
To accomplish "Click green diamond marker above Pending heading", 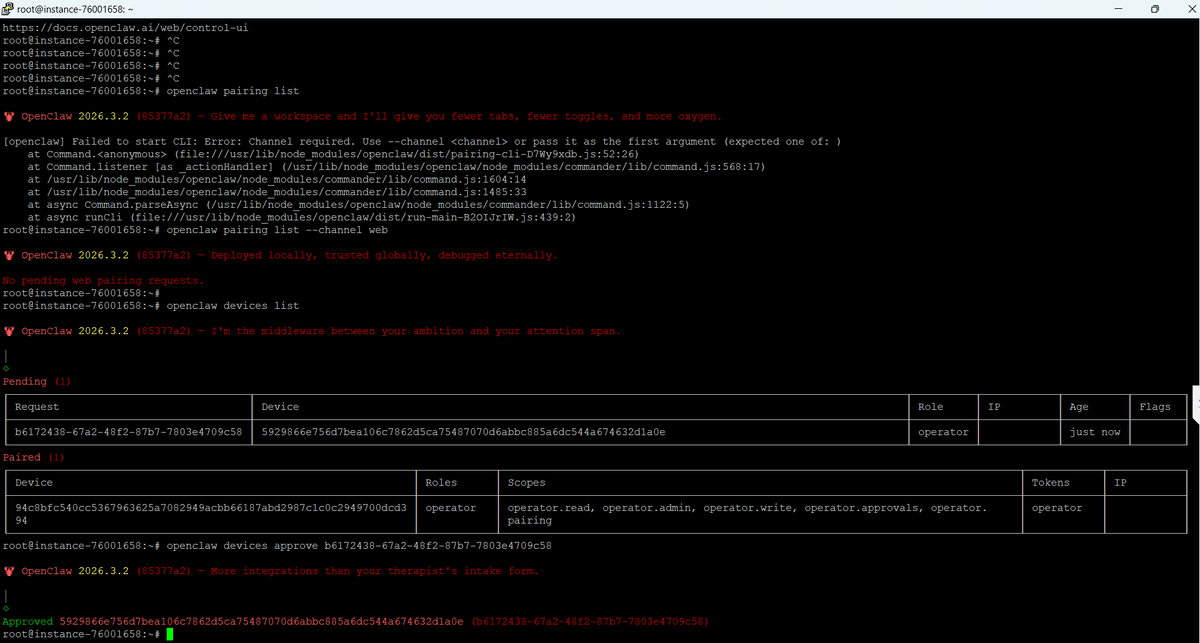I will (x=6, y=369).
